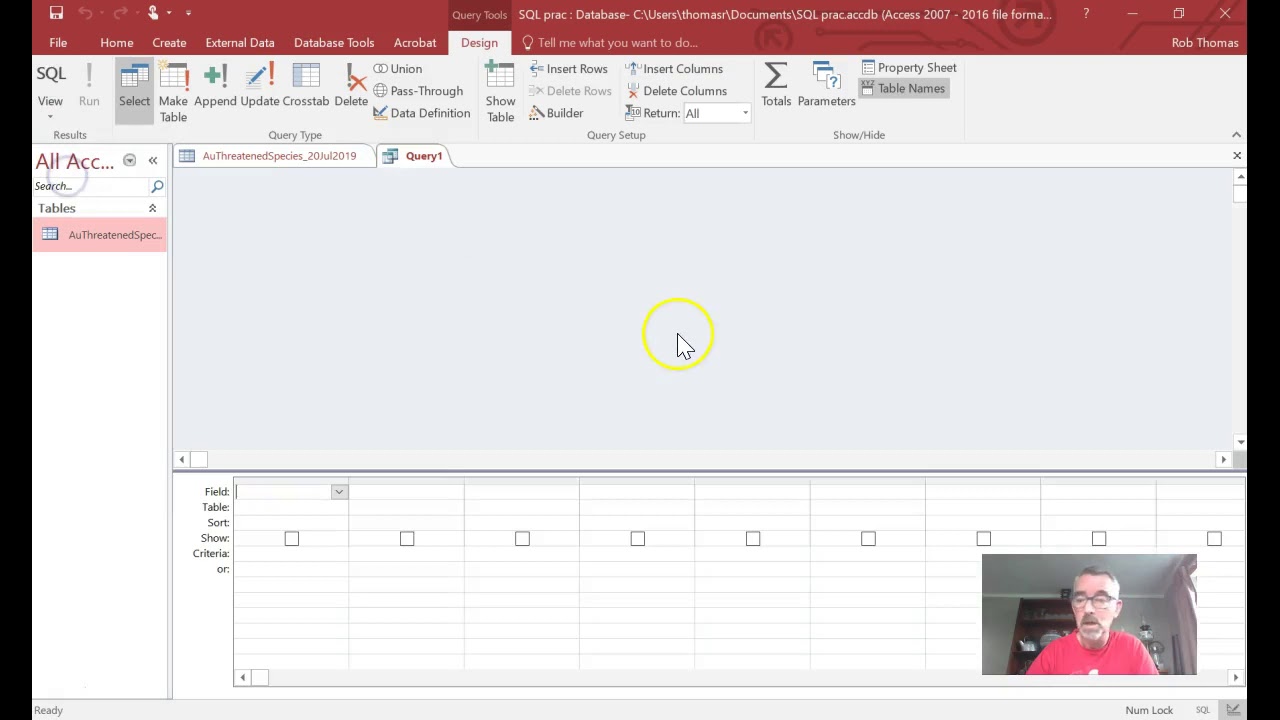Image resolution: width=1280 pixels, height=720 pixels.
Task: Open the SQL View button
Action: pyautogui.click(x=50, y=82)
